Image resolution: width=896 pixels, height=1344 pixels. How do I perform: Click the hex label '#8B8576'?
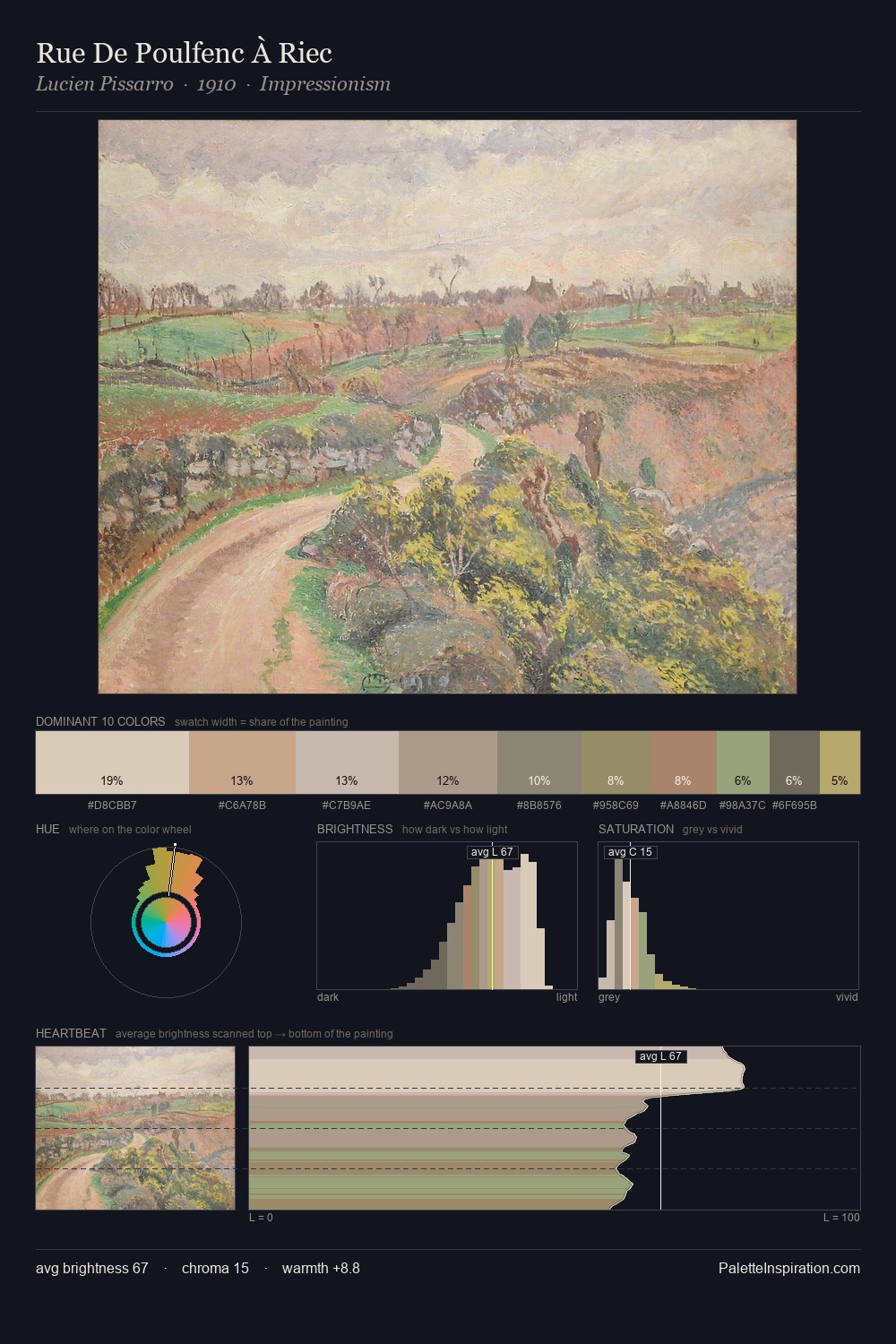[x=539, y=805]
